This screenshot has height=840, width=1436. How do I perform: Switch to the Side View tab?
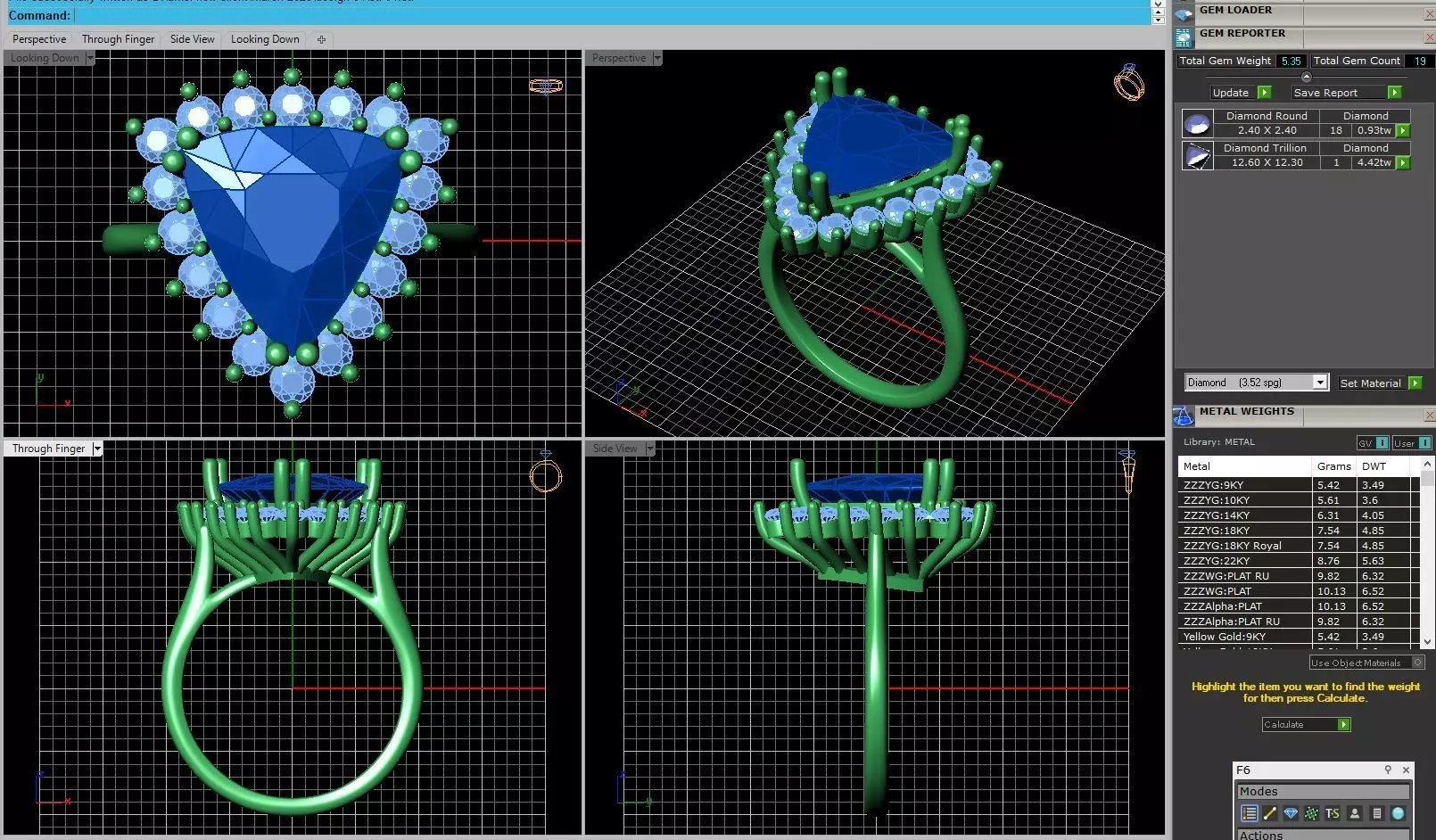click(x=192, y=39)
